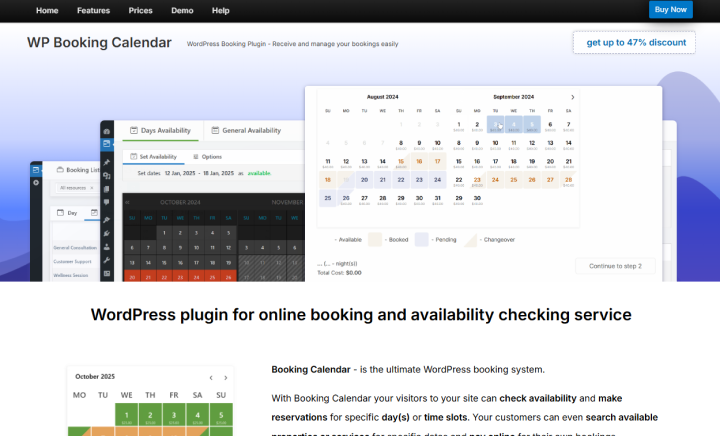Click the get up to 47% discount link

click(634, 43)
